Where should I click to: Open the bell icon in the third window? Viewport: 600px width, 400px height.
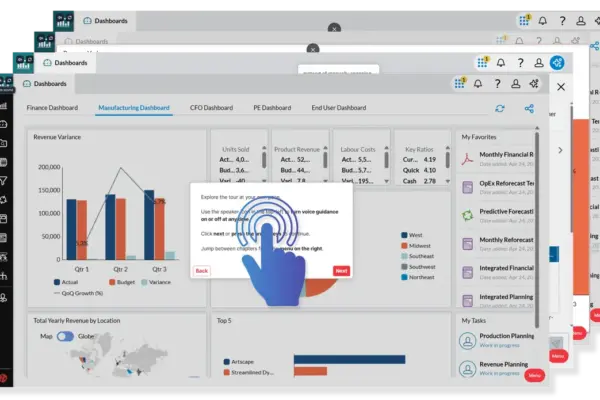[x=501, y=63]
